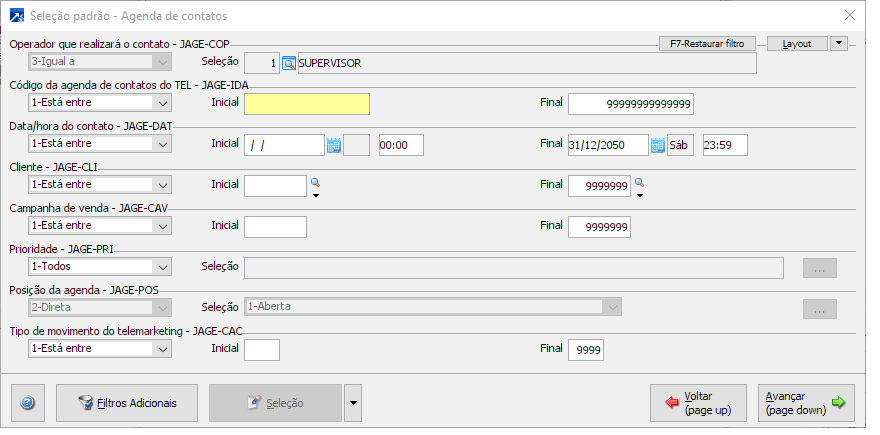
Task: Open client search for Final field
Action: (639, 182)
